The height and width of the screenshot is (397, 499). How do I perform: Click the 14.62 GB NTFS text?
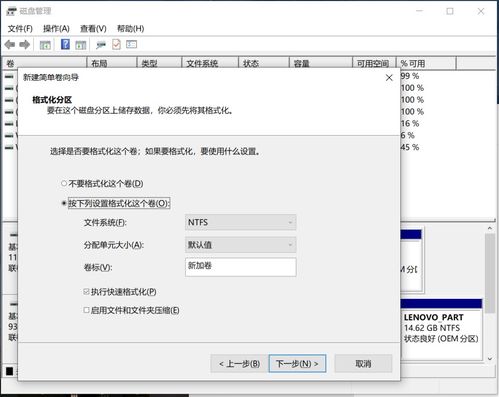[x=432, y=328]
